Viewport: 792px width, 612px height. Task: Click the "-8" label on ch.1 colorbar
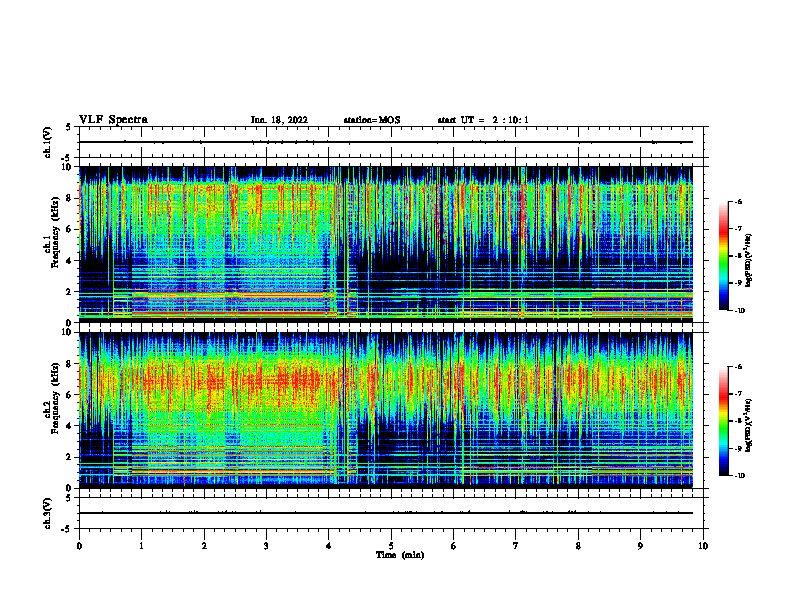[x=739, y=256]
